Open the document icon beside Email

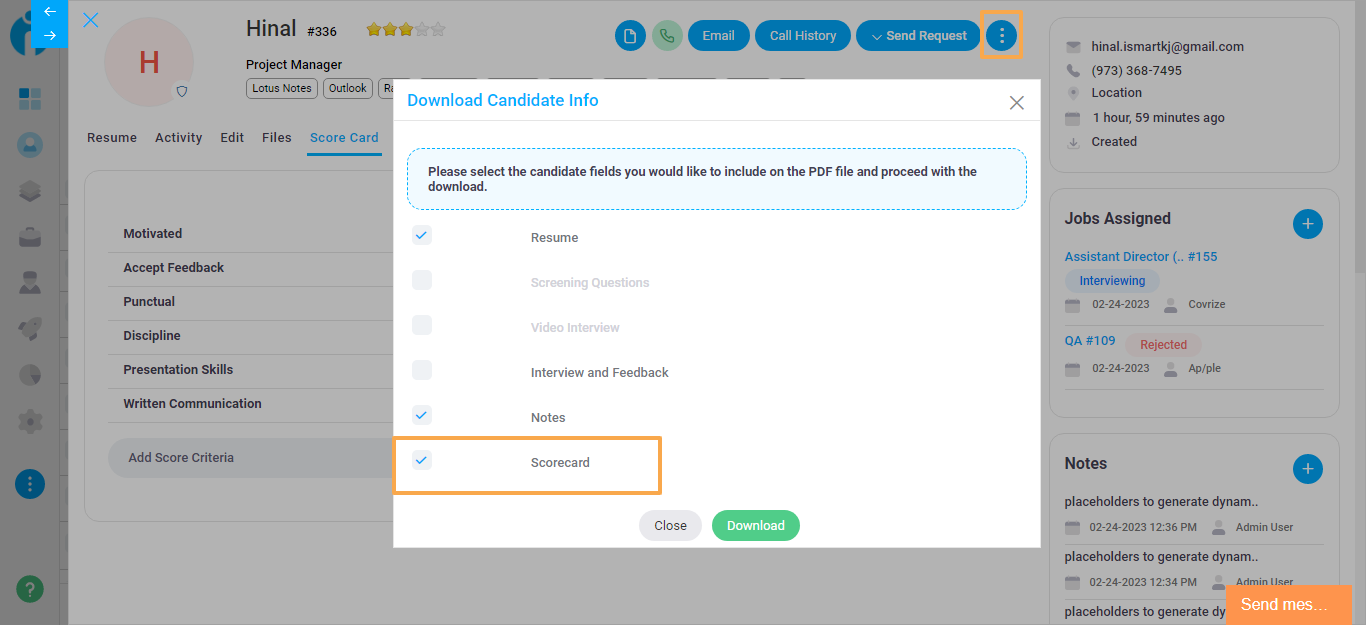[630, 36]
